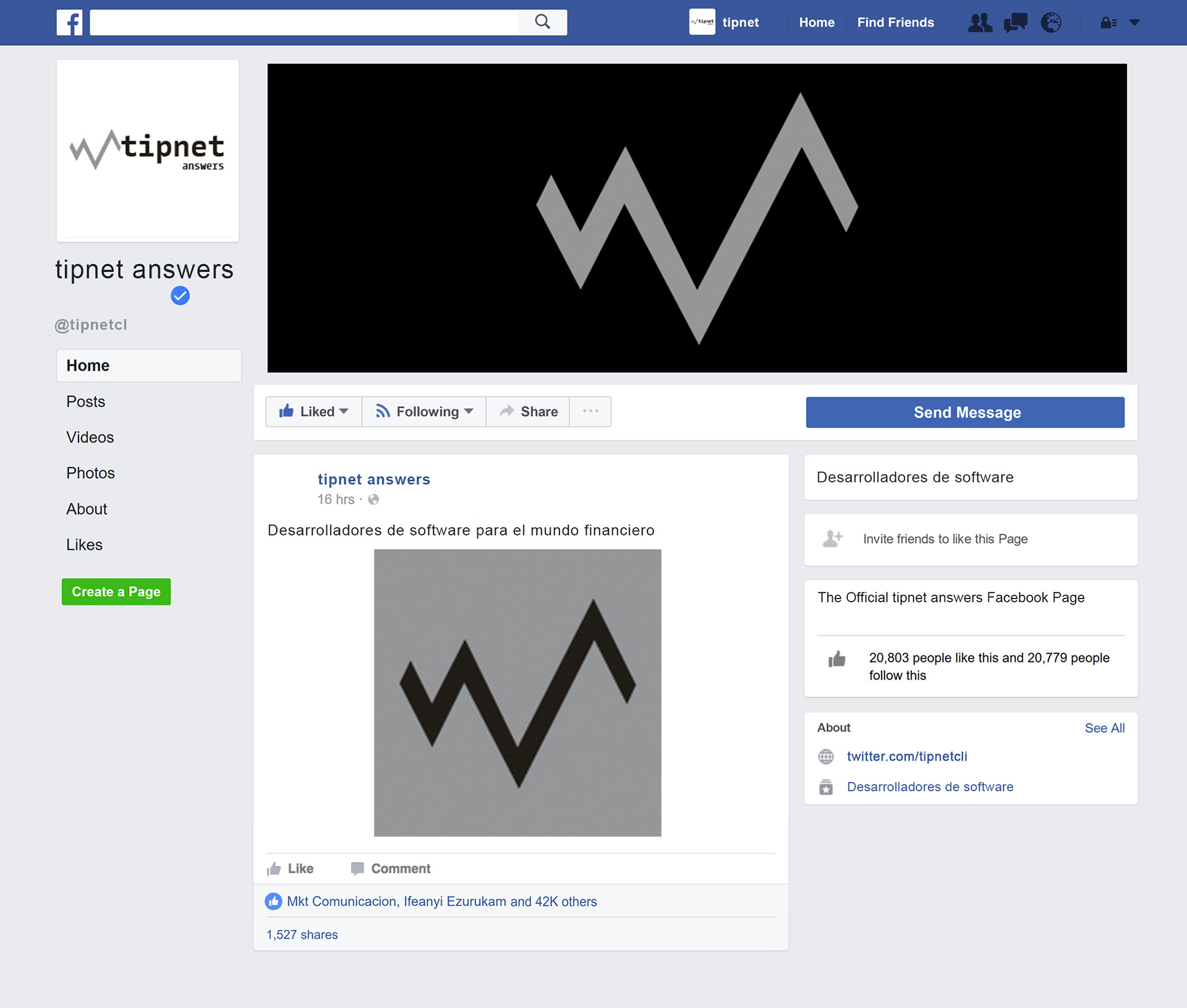Click the 16 hrs timestamp
The width and height of the screenshot is (1187, 1008).
[336, 500]
